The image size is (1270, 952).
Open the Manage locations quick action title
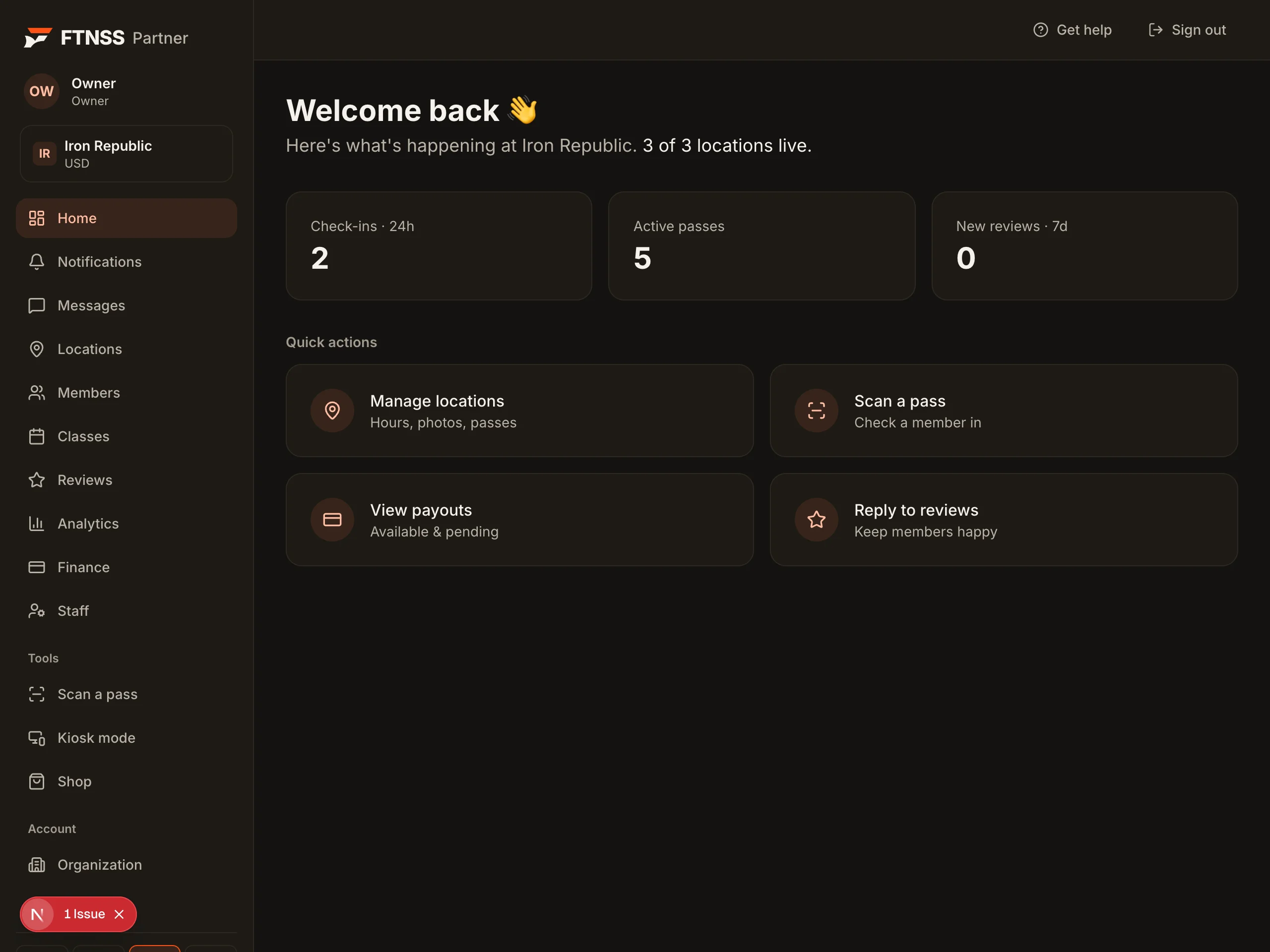437,401
